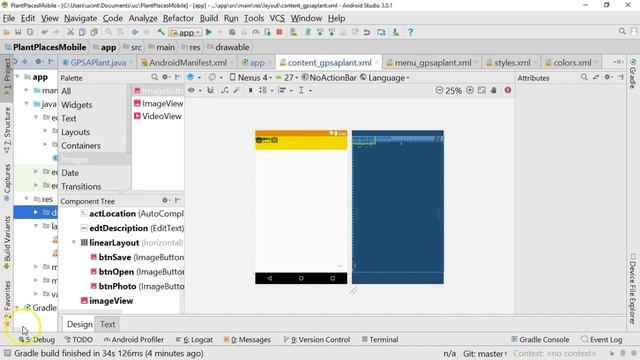
Task: Click the green Run app button
Action: click(x=209, y=32)
